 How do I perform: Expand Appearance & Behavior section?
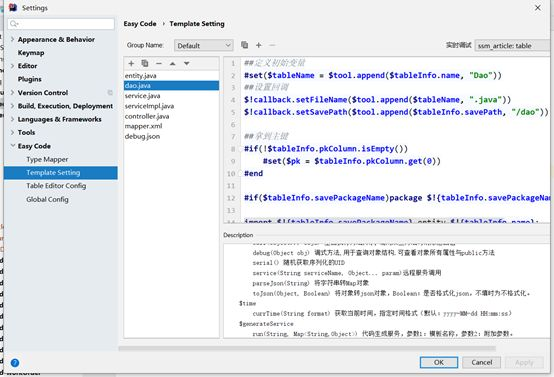pos(12,39)
